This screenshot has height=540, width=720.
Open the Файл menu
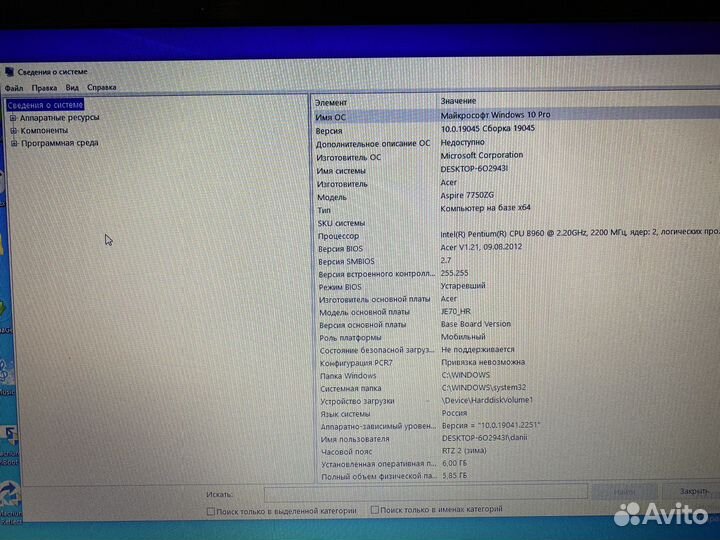pos(14,88)
